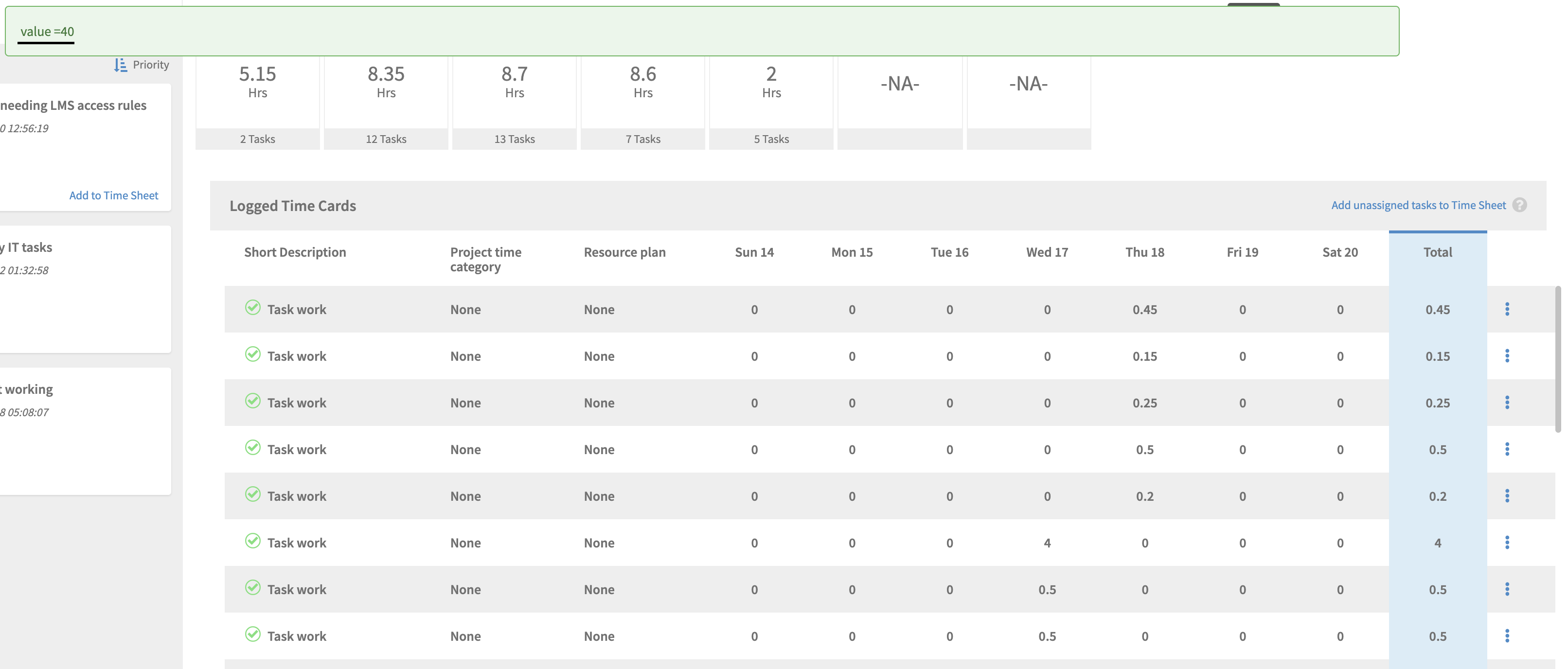The height and width of the screenshot is (669, 1568).
Task: Open options menu for 0.2 total row
Action: click(x=1507, y=496)
